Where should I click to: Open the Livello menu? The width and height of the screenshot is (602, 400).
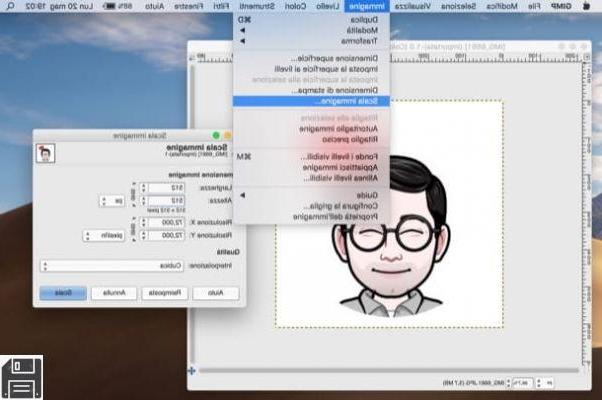327,6
